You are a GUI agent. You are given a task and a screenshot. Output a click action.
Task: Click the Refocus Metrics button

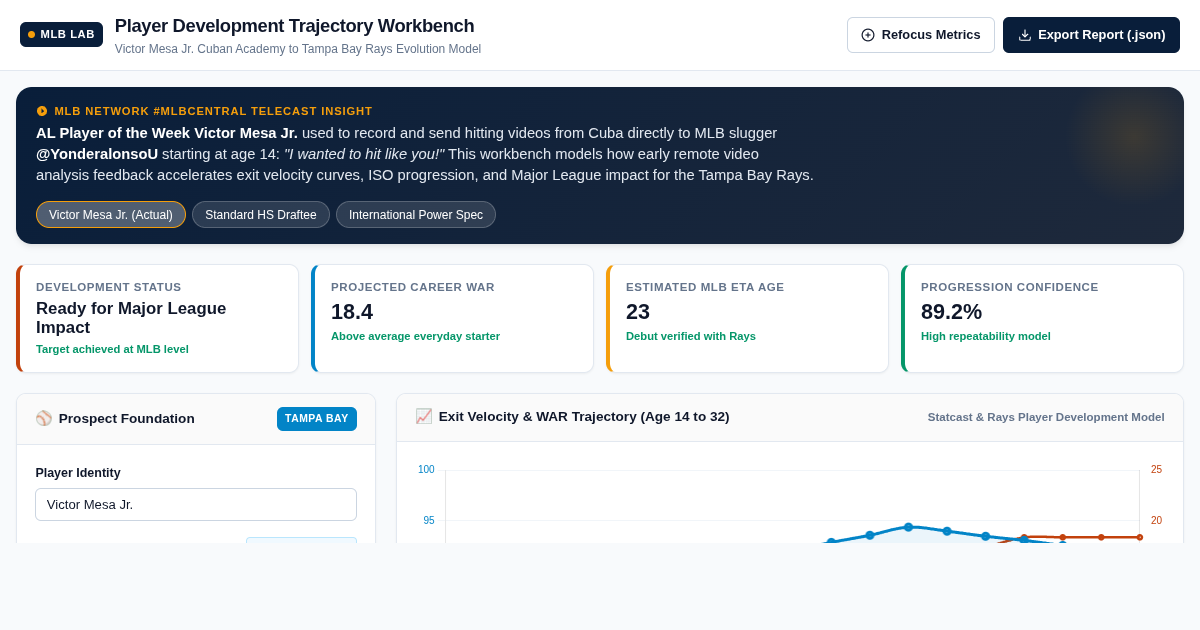click(921, 35)
